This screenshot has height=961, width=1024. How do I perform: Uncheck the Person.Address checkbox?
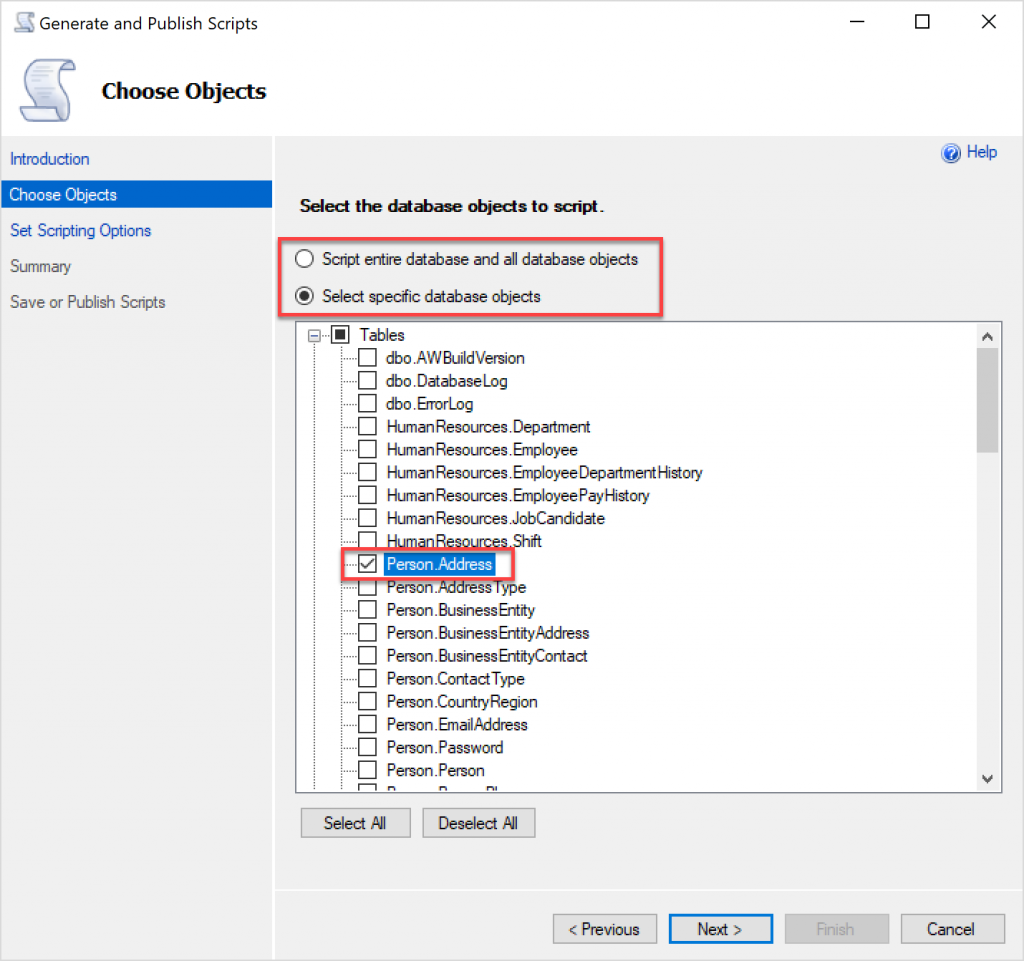(368, 564)
